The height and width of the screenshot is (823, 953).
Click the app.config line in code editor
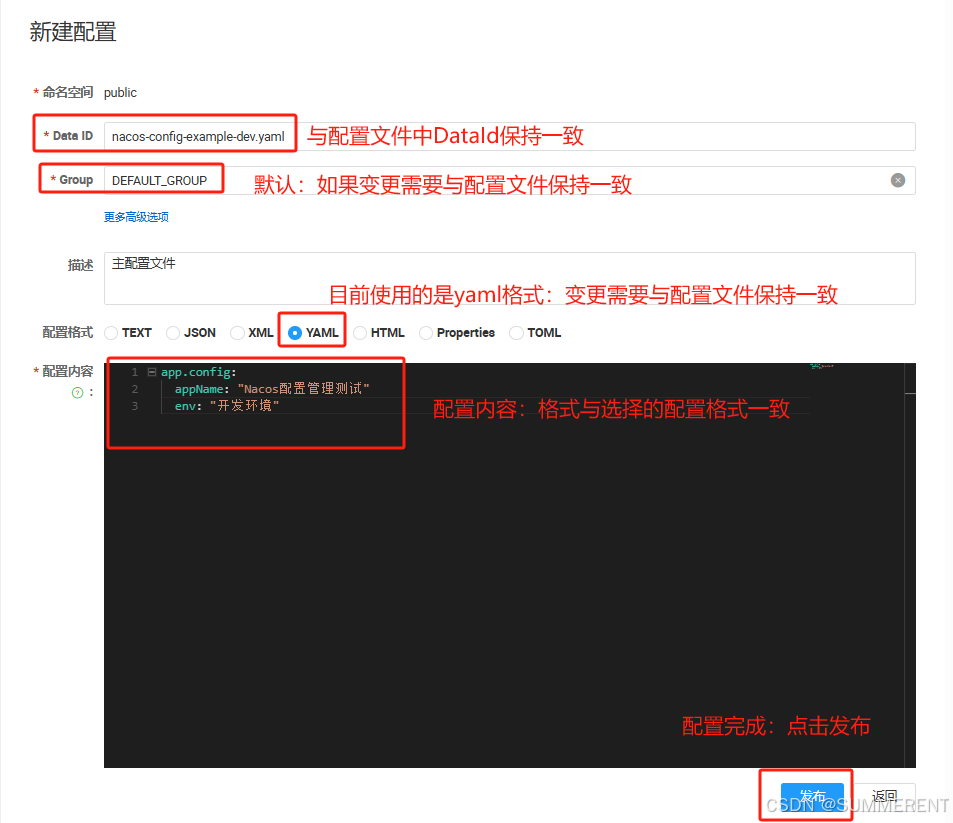click(x=198, y=372)
